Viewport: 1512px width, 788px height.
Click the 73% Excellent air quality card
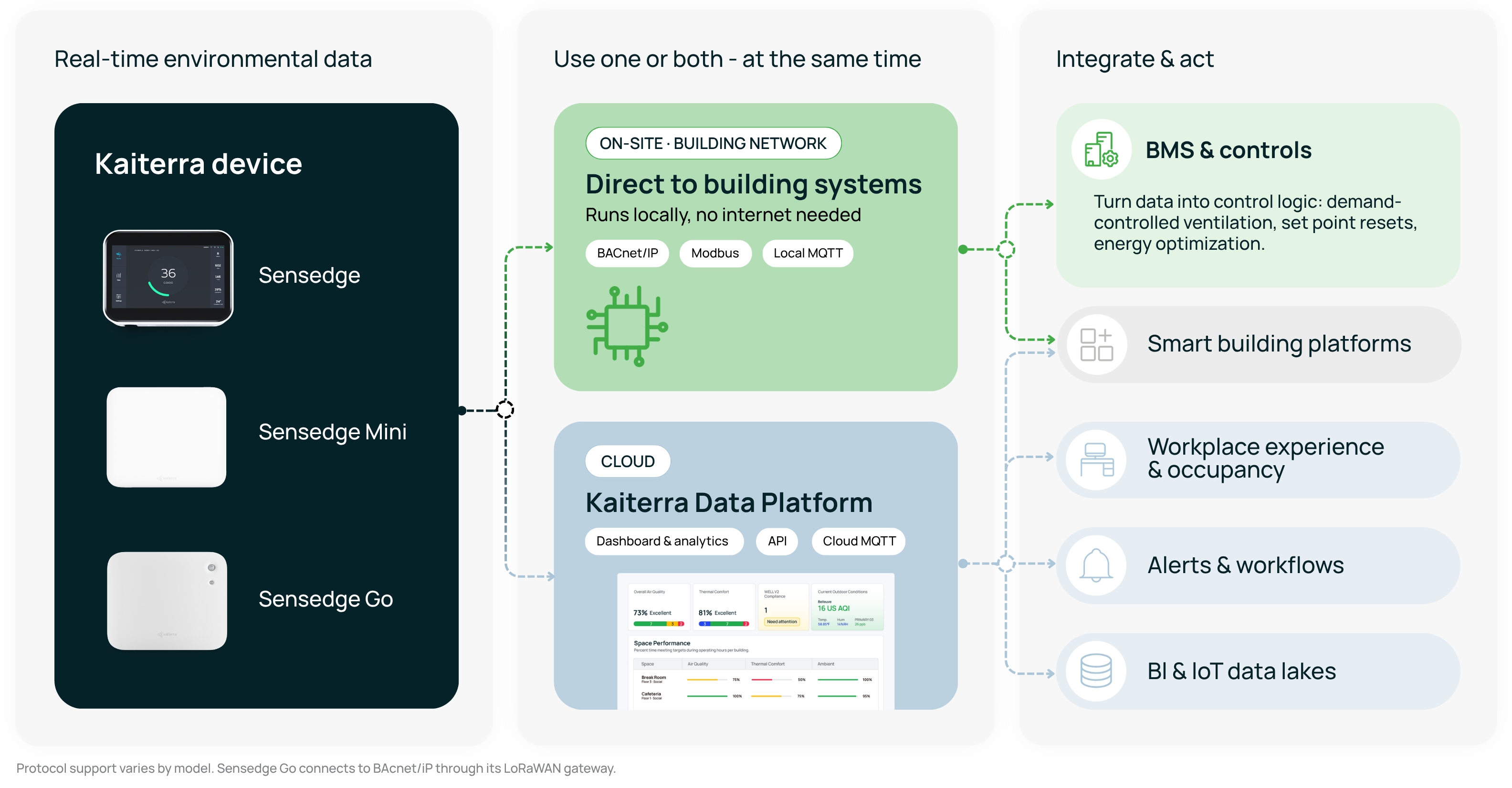coord(659,607)
